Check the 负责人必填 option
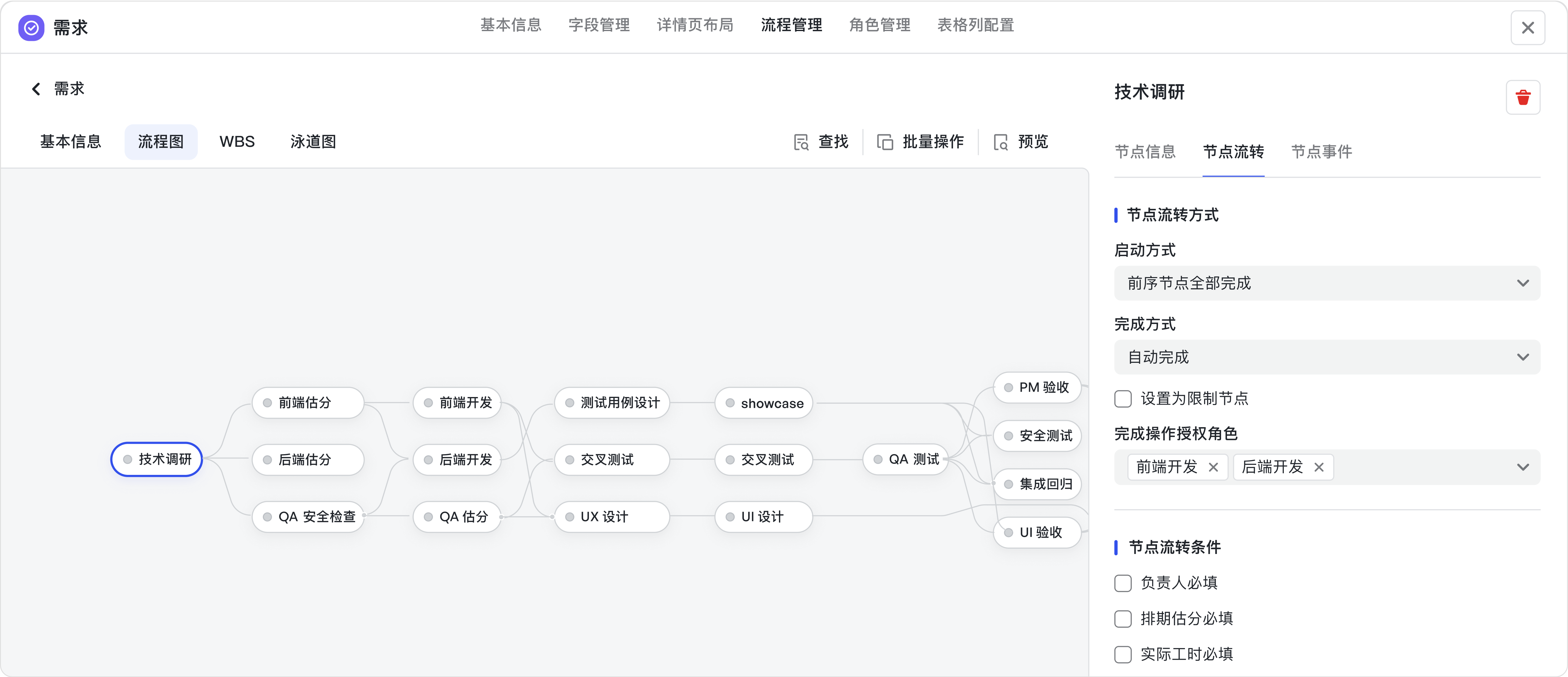 click(x=1123, y=583)
